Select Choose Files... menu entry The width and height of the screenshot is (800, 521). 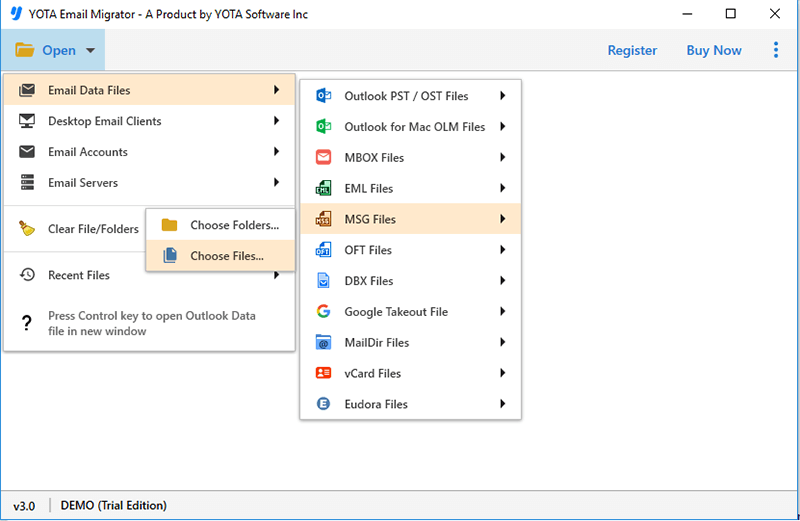[220, 255]
